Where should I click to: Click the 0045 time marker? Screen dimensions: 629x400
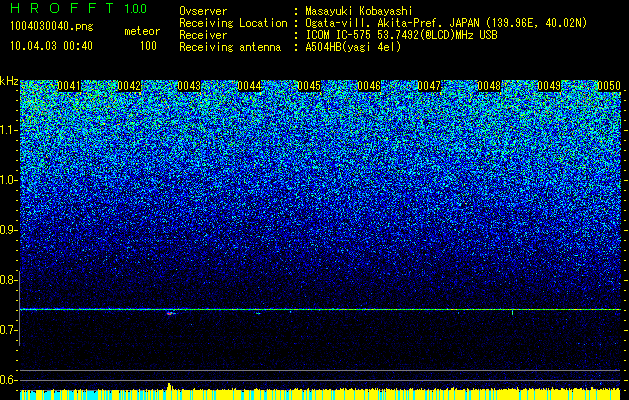pos(309,86)
